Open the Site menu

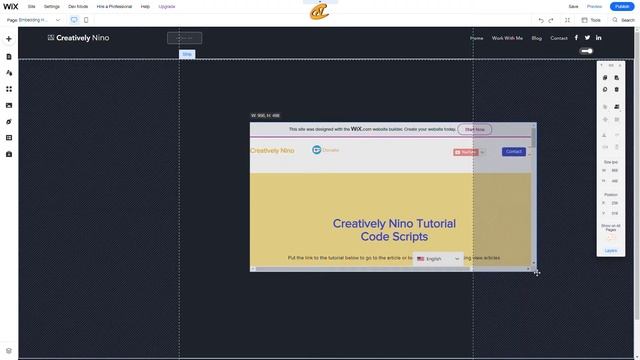click(x=31, y=7)
